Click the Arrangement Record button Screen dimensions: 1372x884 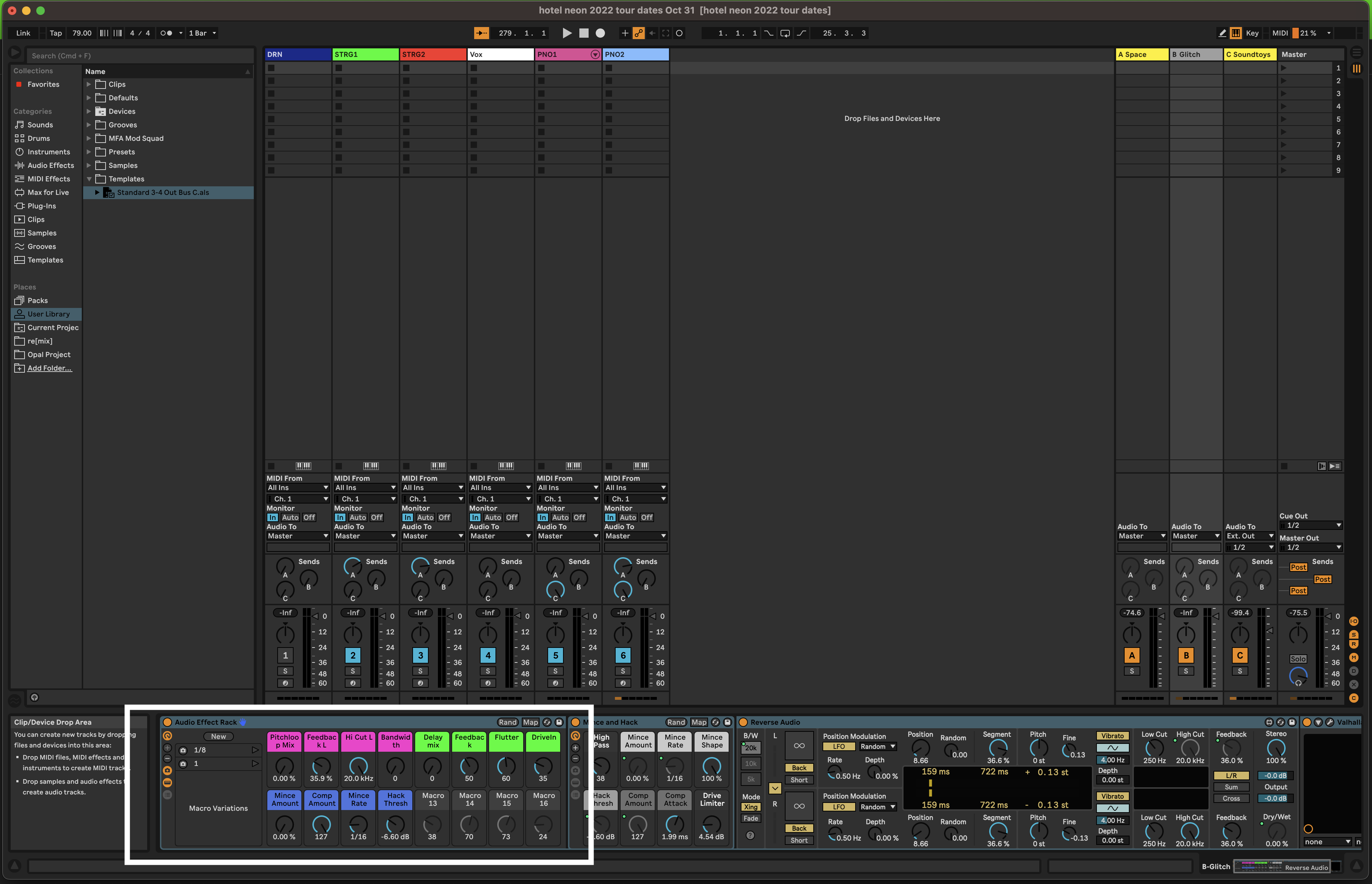pos(600,33)
